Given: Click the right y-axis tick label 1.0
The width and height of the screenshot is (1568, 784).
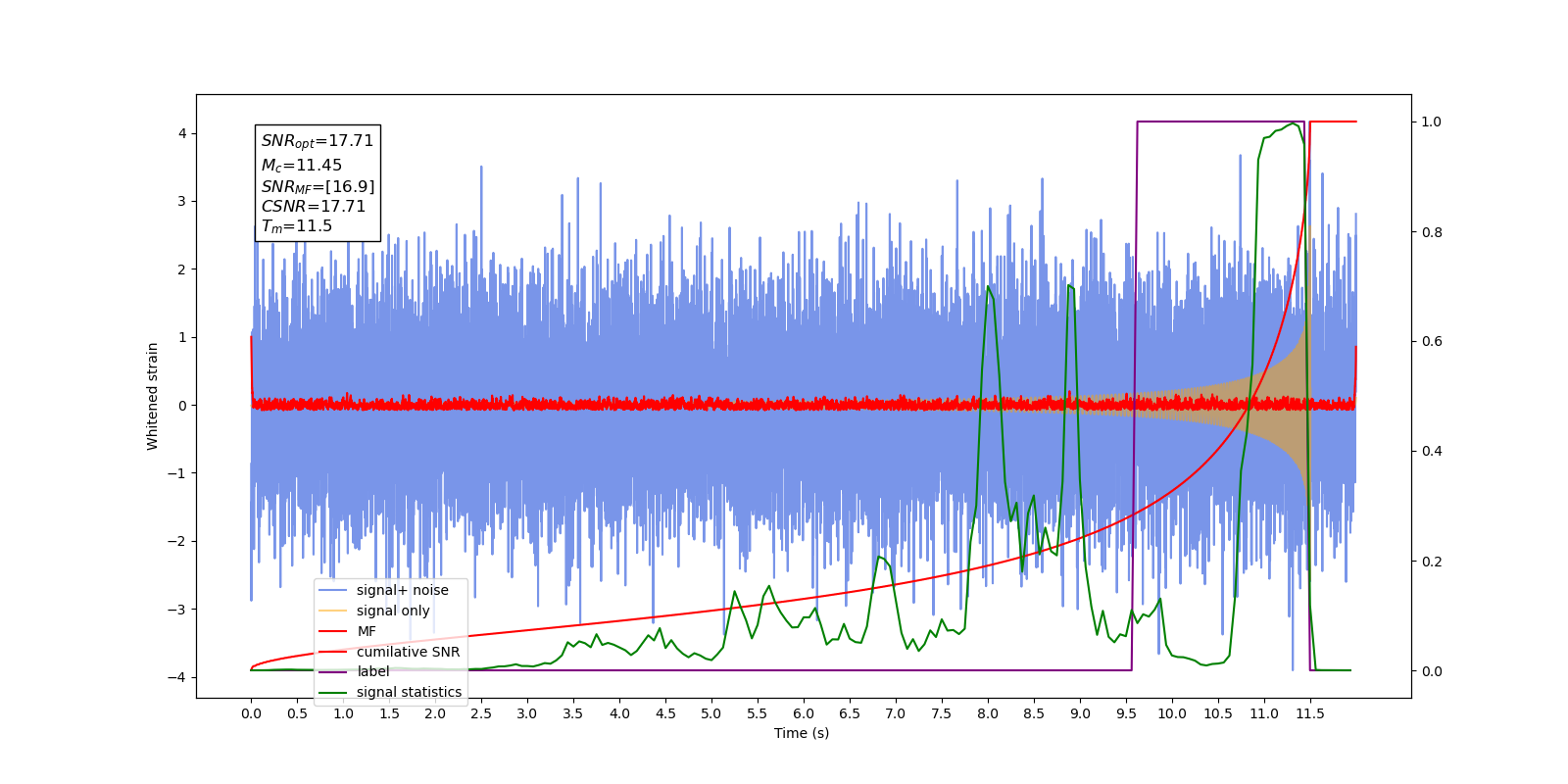Looking at the screenshot, I should point(1432,122).
